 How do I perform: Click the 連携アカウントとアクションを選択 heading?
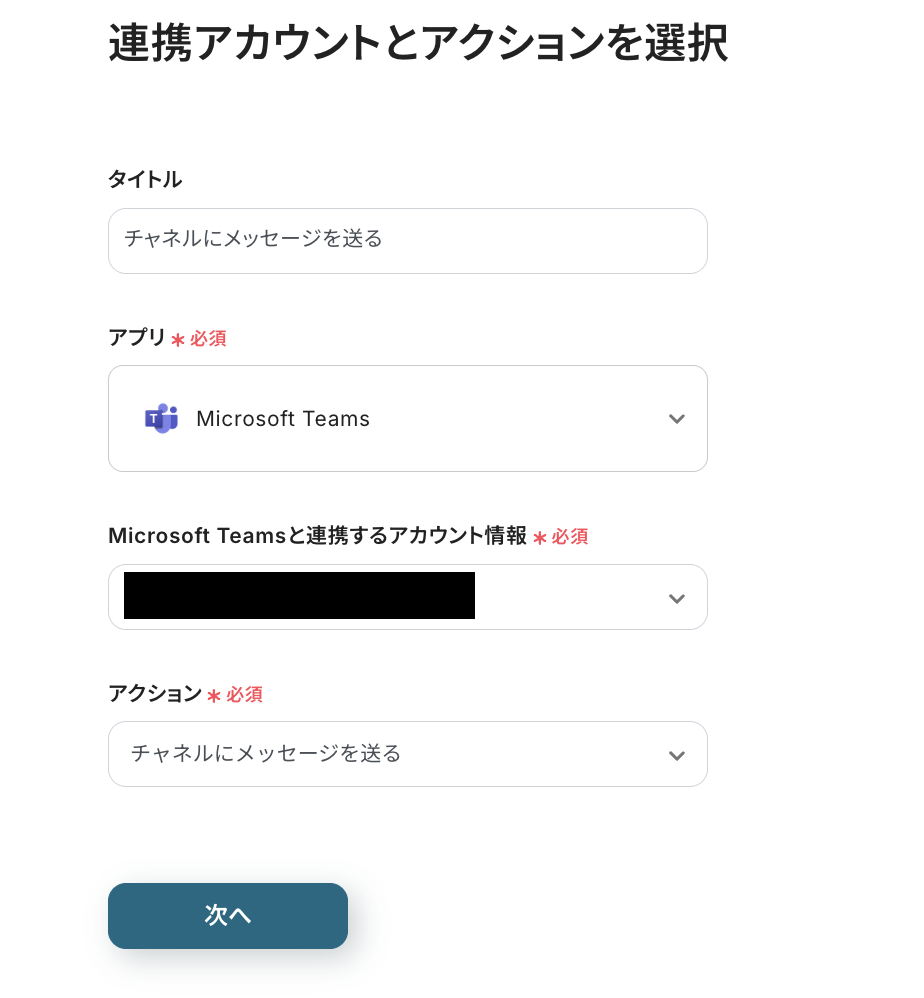tap(417, 44)
